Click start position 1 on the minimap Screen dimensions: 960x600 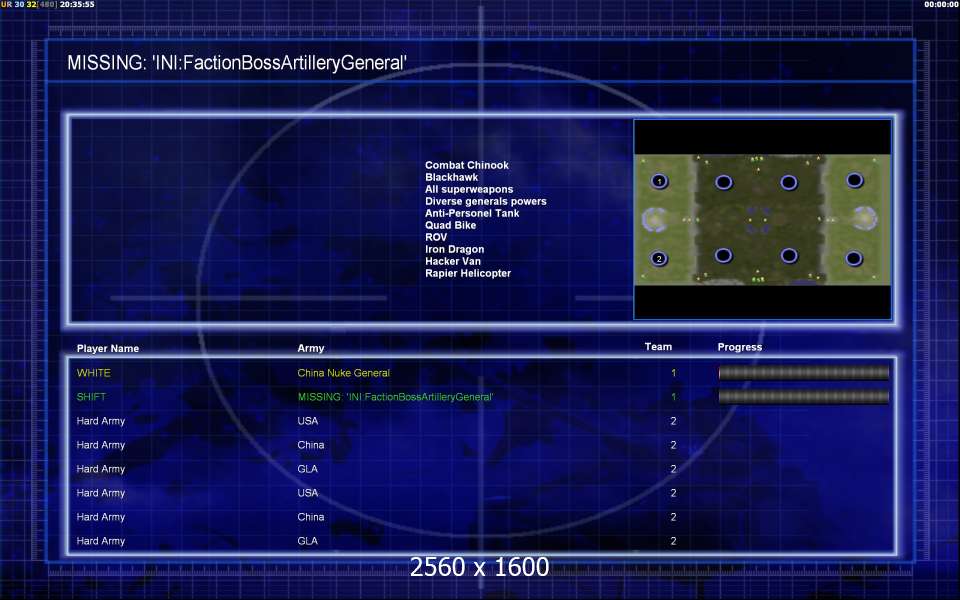coord(659,181)
